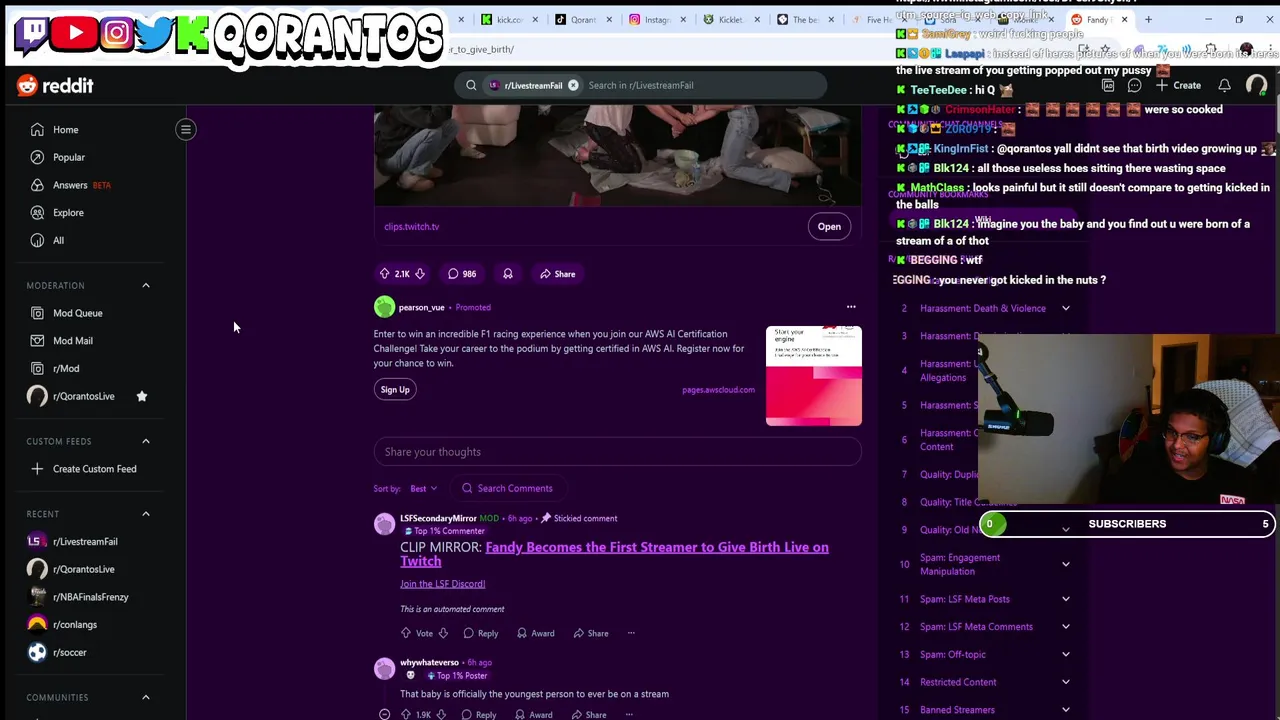The height and width of the screenshot is (720, 1280).
Task: Collapse the whywhateverso comment thread
Action: (x=384, y=714)
